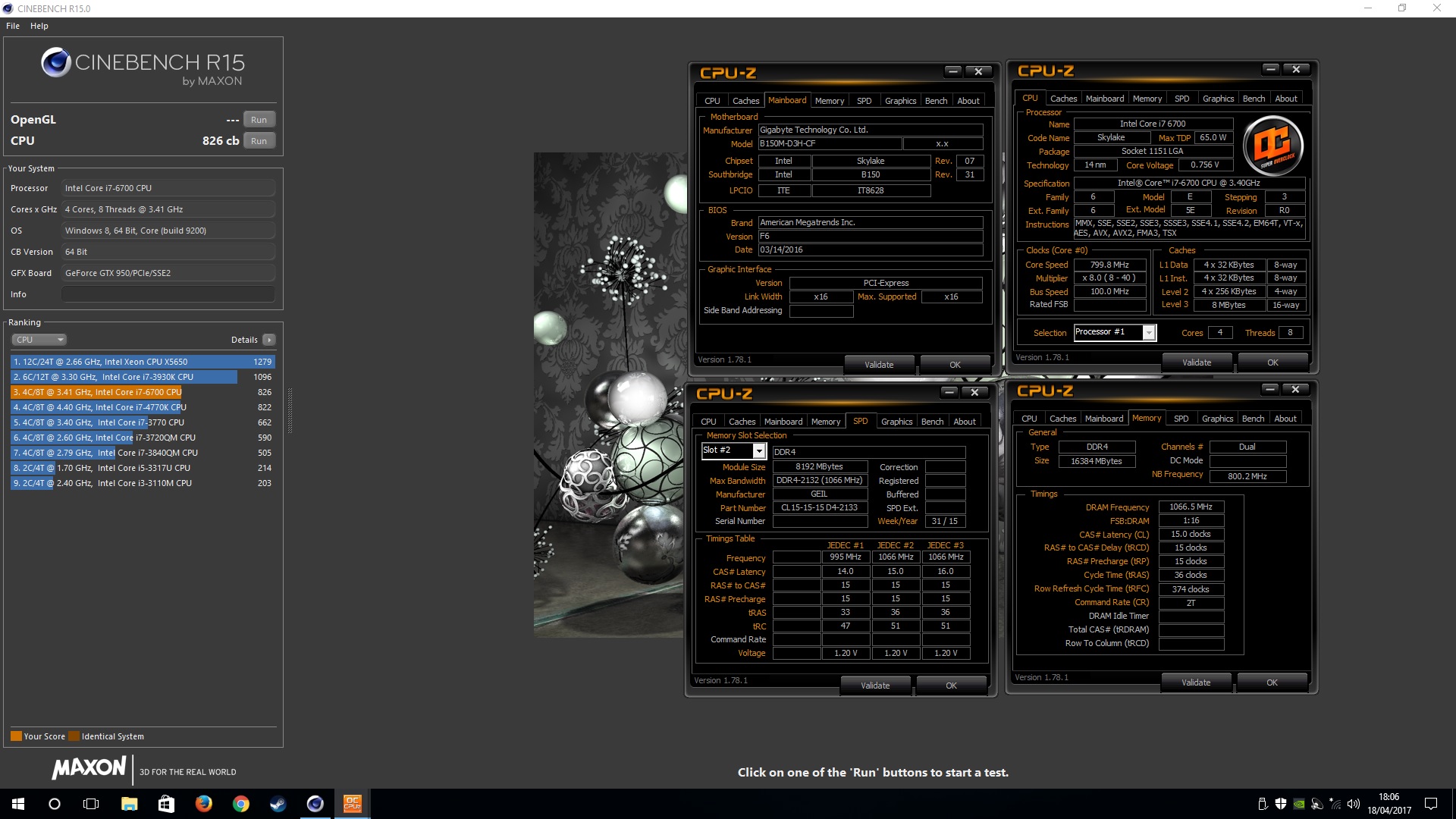Select the i7-3770 ranking entry
The height and width of the screenshot is (819, 1456).
coord(143,422)
